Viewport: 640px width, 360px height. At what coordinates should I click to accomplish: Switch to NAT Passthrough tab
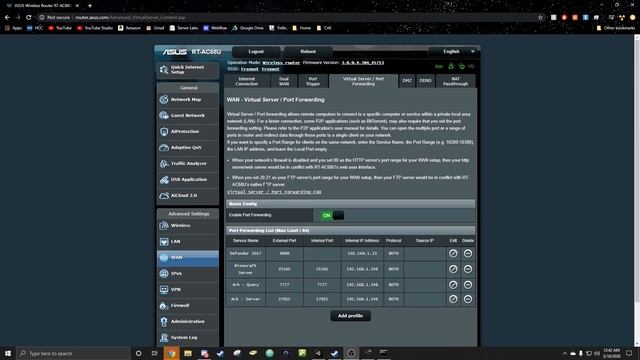[456, 81]
